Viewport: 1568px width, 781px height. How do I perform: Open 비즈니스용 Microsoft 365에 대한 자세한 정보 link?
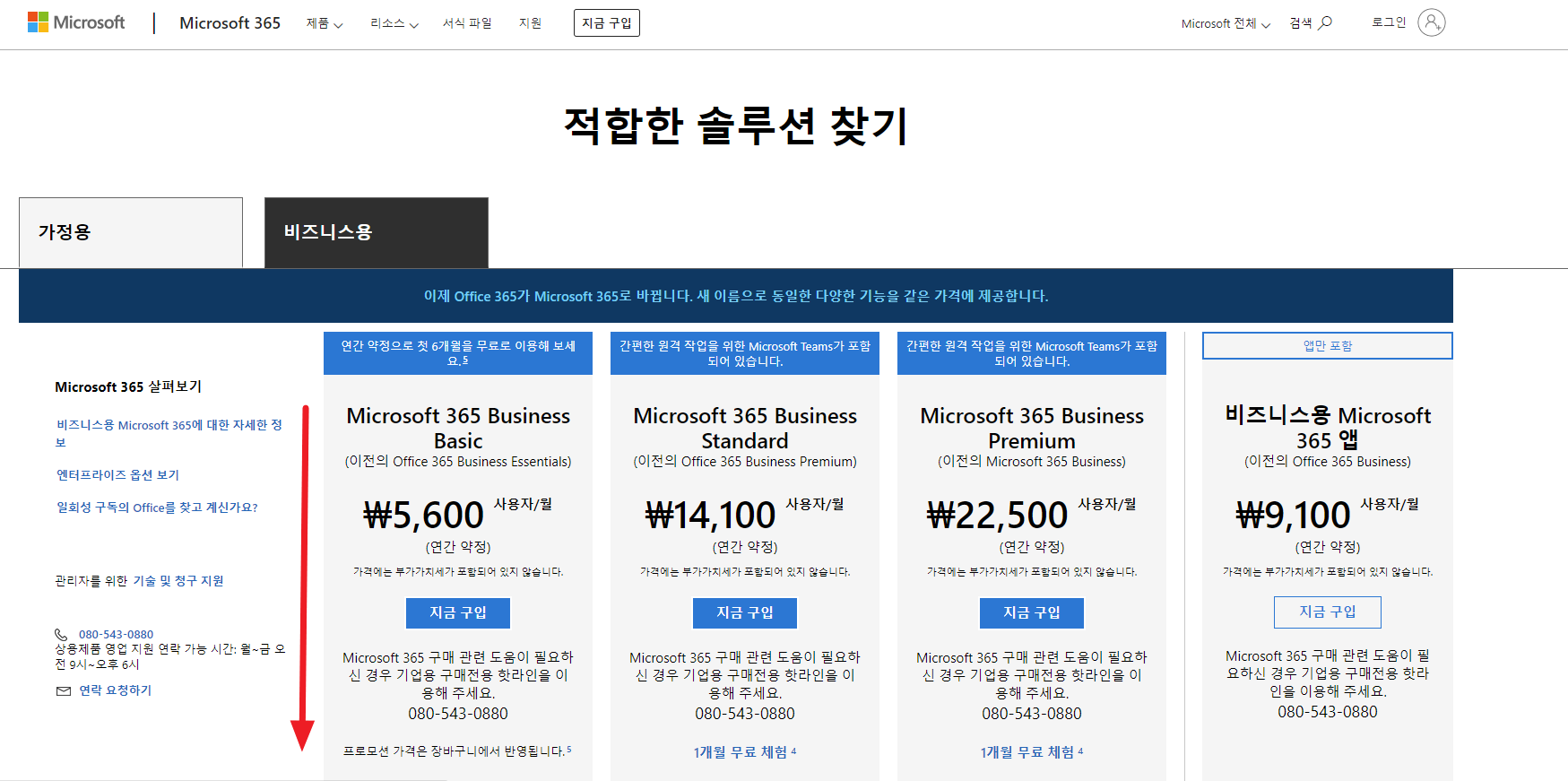pos(169,433)
